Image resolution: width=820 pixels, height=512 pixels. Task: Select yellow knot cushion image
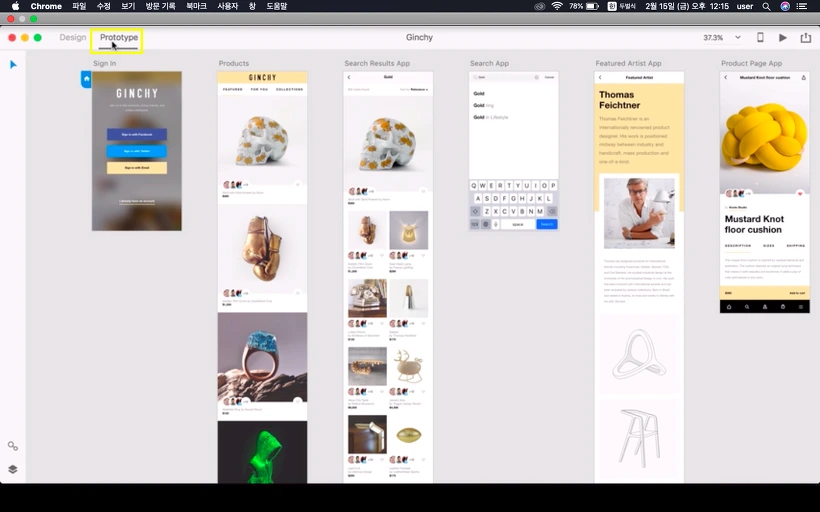click(765, 136)
